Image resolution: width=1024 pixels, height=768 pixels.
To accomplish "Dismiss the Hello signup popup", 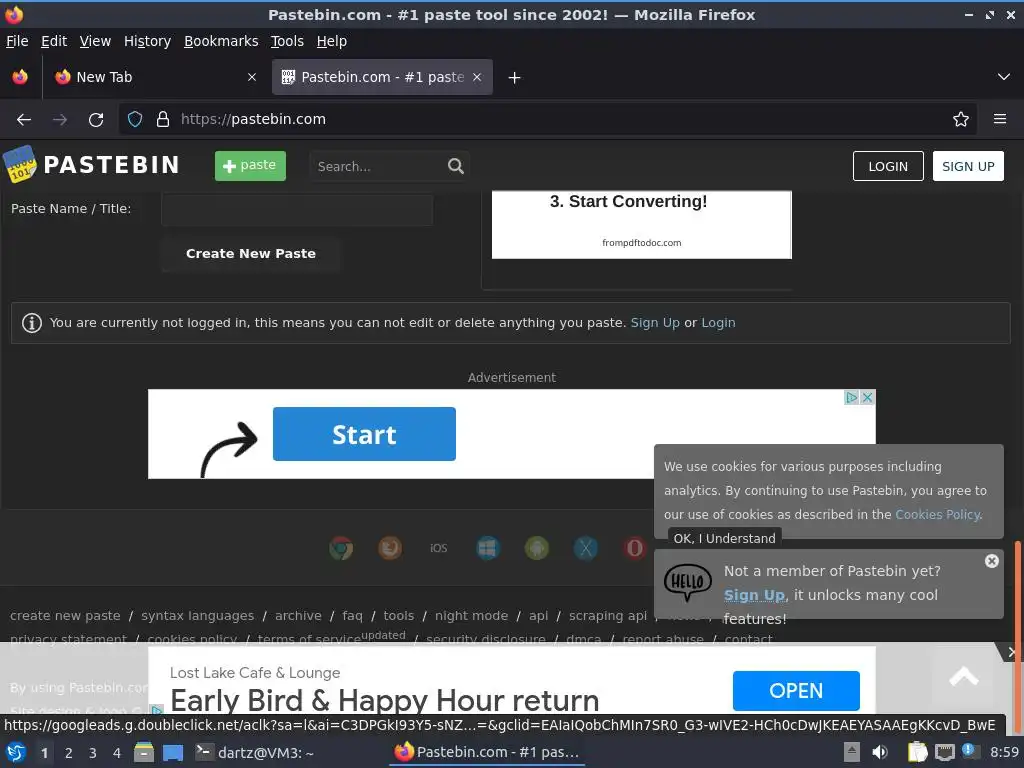I will [991, 561].
